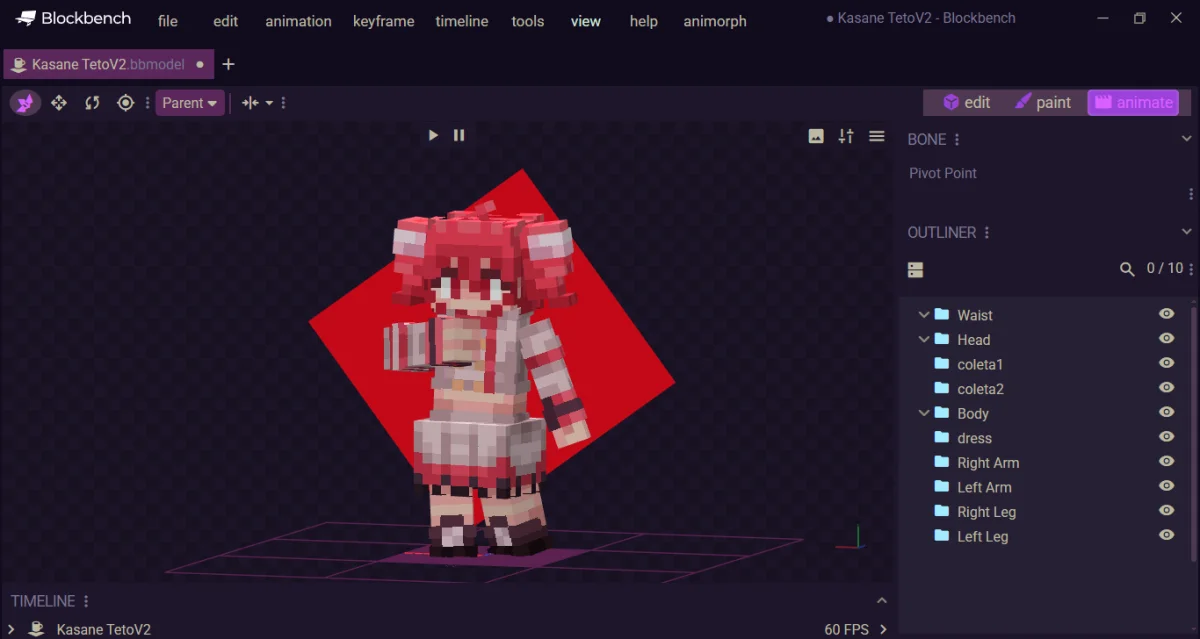Click the outliner toggle options icon
Image resolution: width=1200 pixels, height=639 pixels.
click(x=915, y=270)
